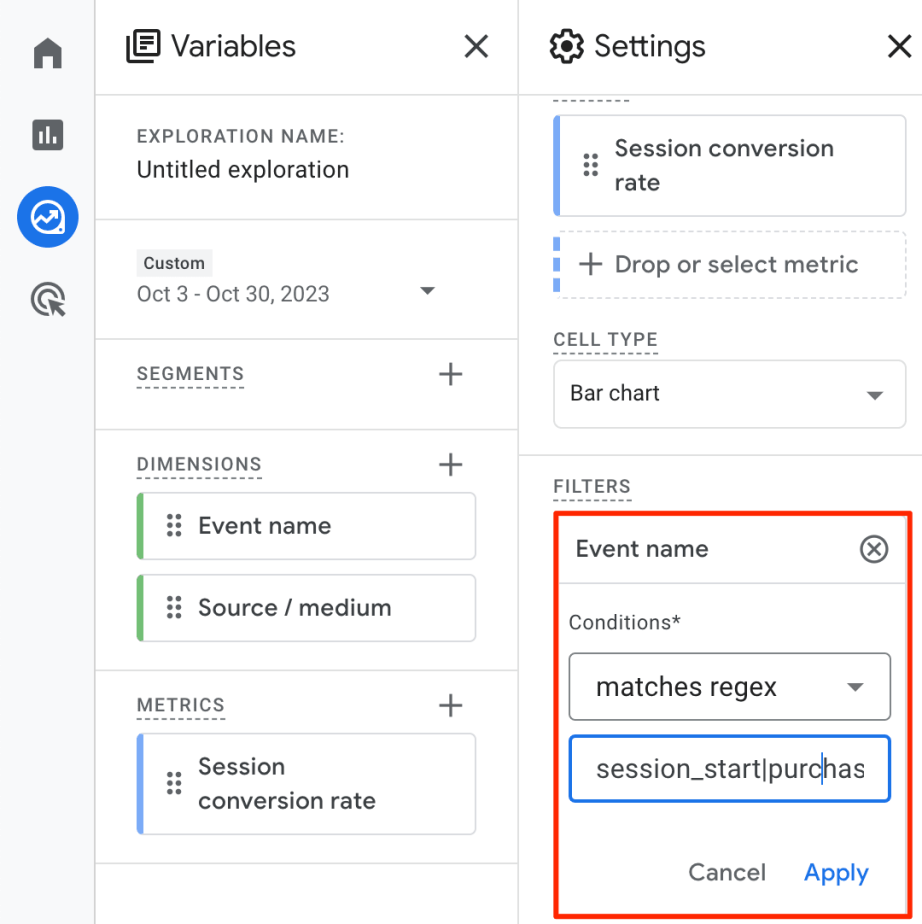Viewport: 922px width, 924px height.
Task: Add a new segment
Action: (x=450, y=373)
